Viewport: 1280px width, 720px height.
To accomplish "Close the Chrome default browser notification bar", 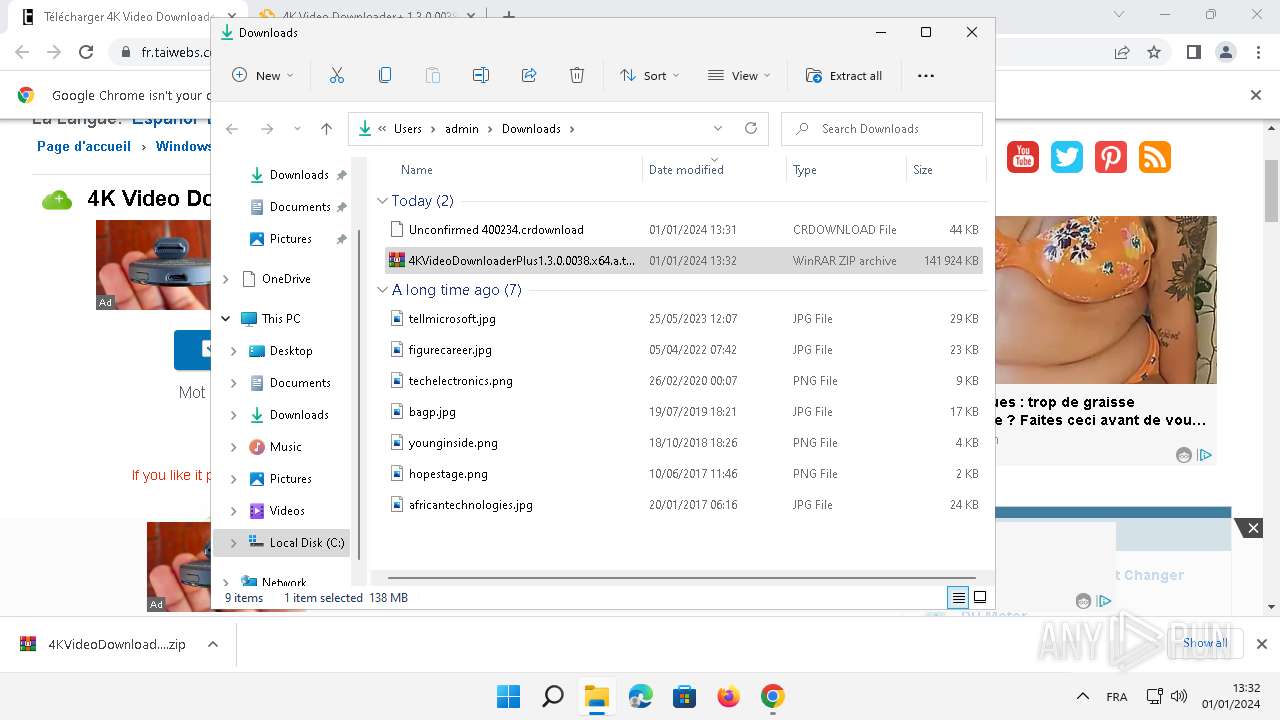I will pos(1256,95).
